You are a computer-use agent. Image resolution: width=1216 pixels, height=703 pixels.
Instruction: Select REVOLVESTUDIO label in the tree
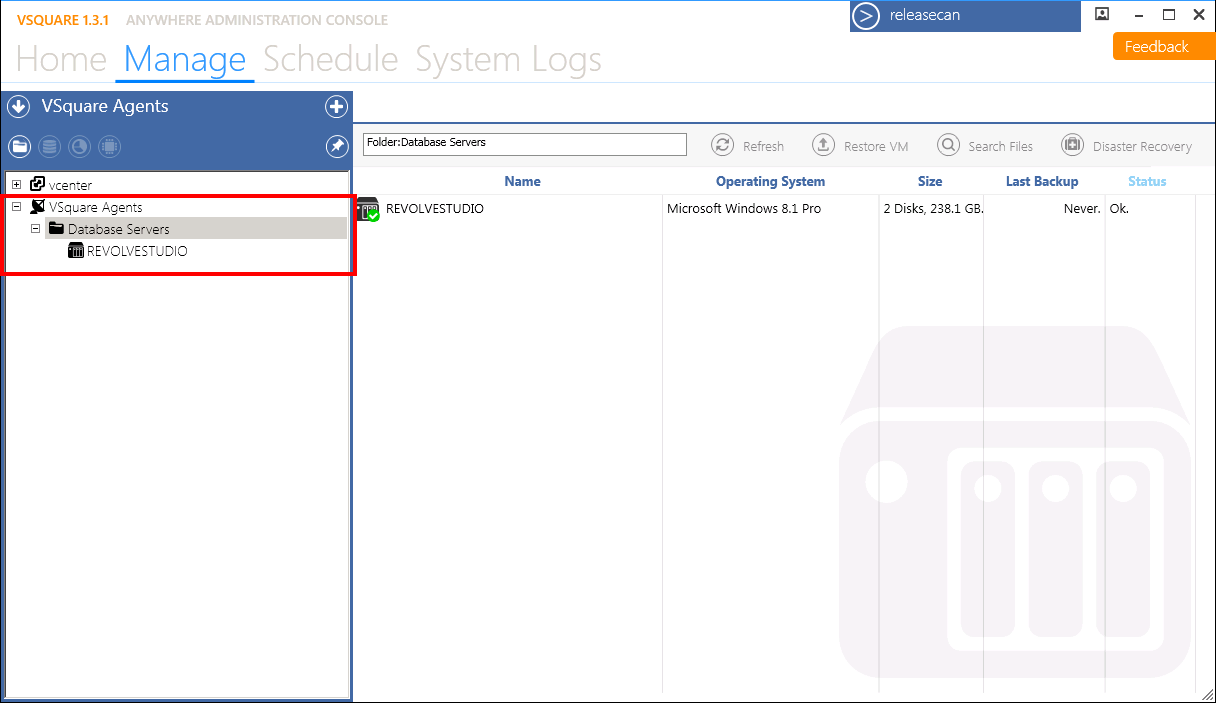[x=137, y=251]
